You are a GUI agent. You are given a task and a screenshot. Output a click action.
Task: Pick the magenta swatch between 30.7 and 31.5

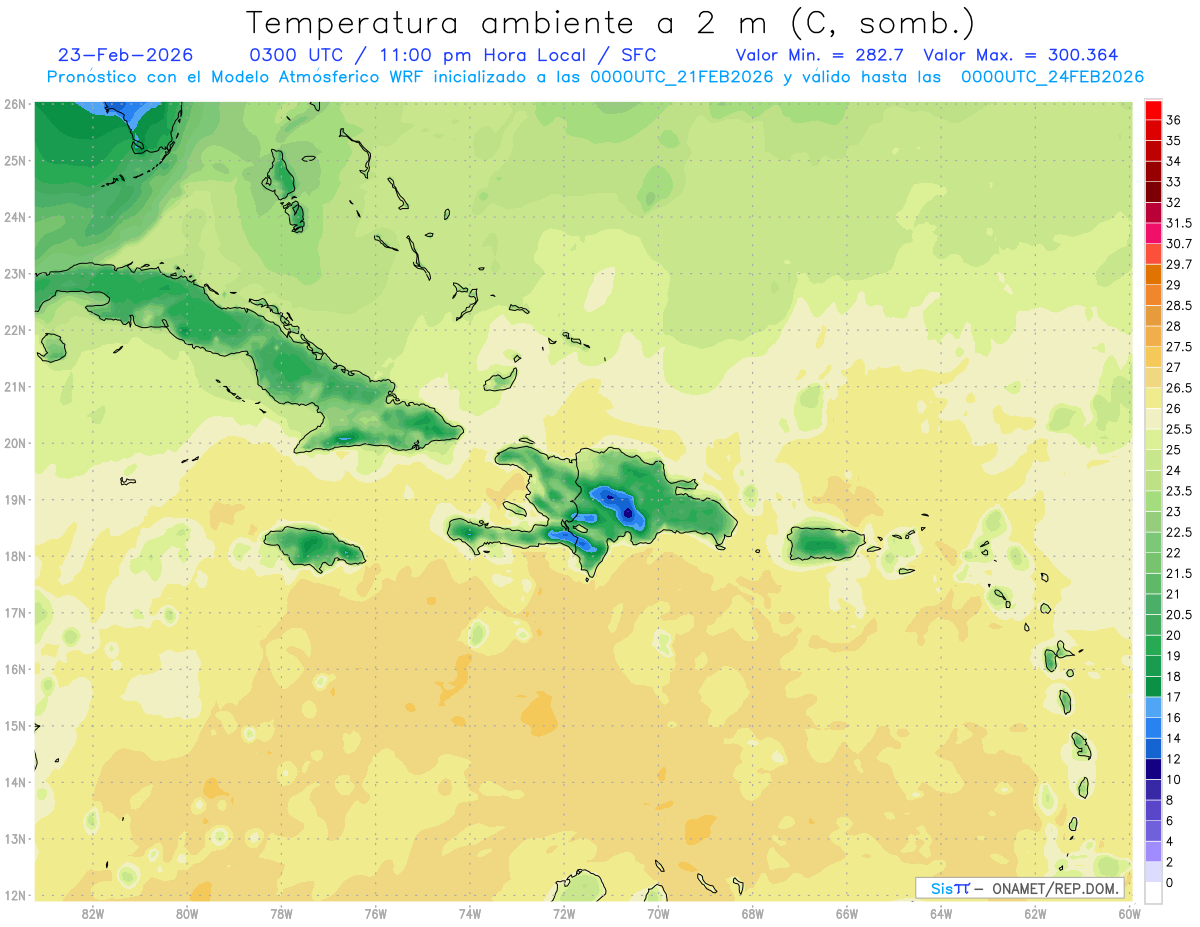(1153, 233)
